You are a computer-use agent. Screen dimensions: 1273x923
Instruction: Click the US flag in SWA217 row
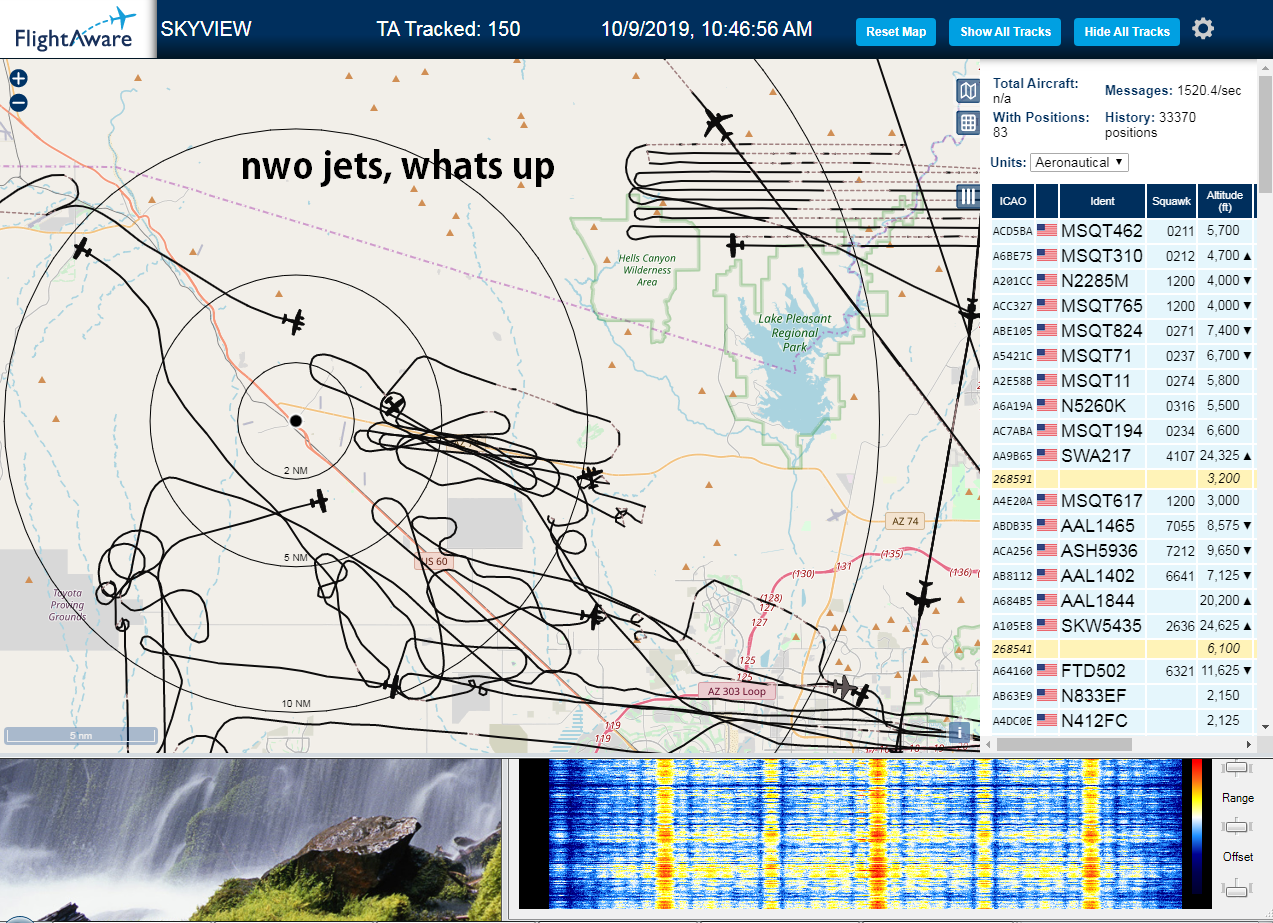tap(1047, 456)
